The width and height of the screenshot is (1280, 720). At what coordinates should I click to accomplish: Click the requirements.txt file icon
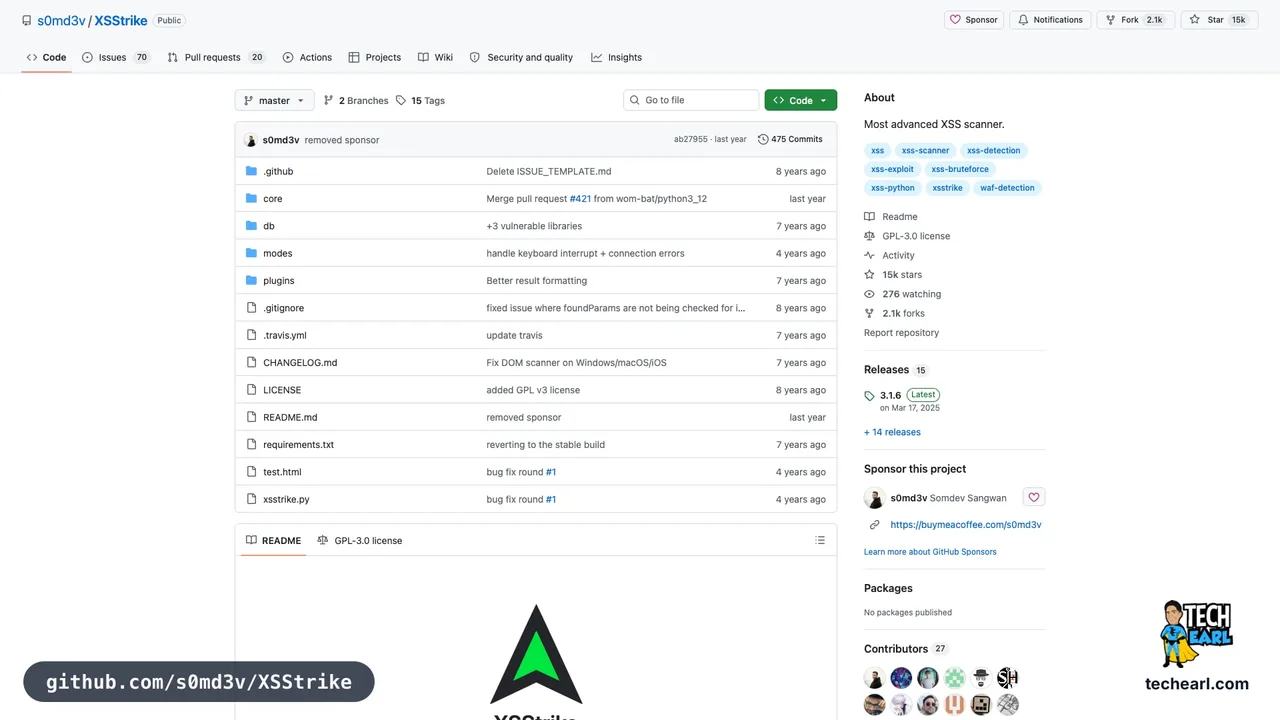click(x=252, y=445)
